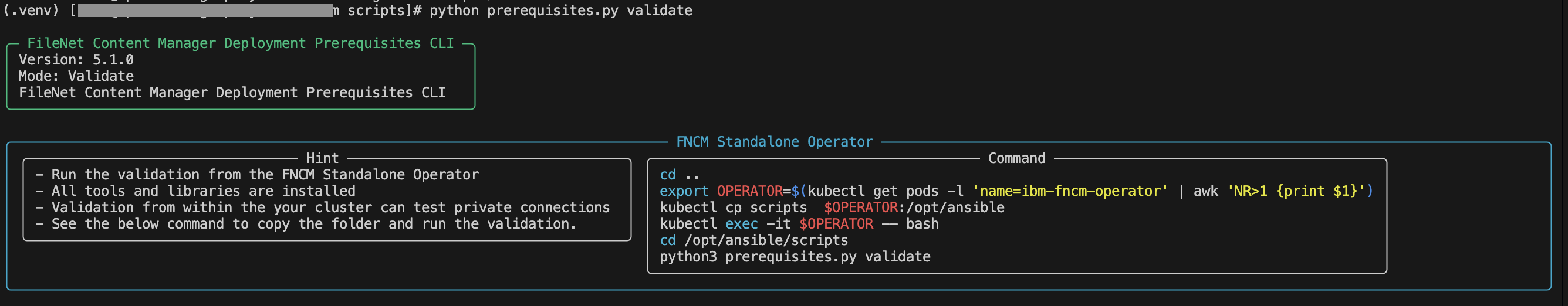The image size is (1568, 306).
Task: Click the Hint box heading
Action: (x=322, y=158)
